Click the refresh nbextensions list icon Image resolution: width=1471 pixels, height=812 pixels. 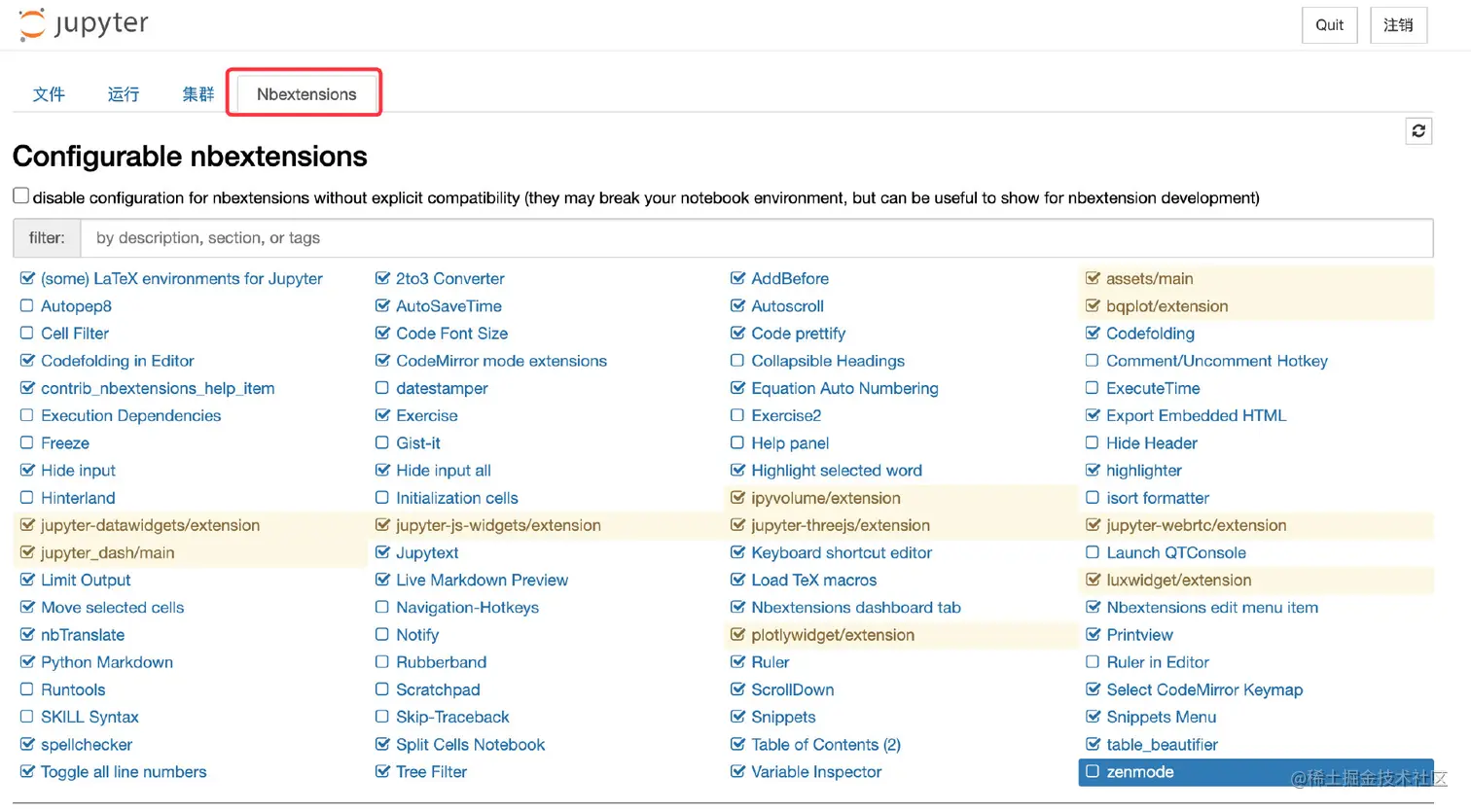[x=1418, y=131]
